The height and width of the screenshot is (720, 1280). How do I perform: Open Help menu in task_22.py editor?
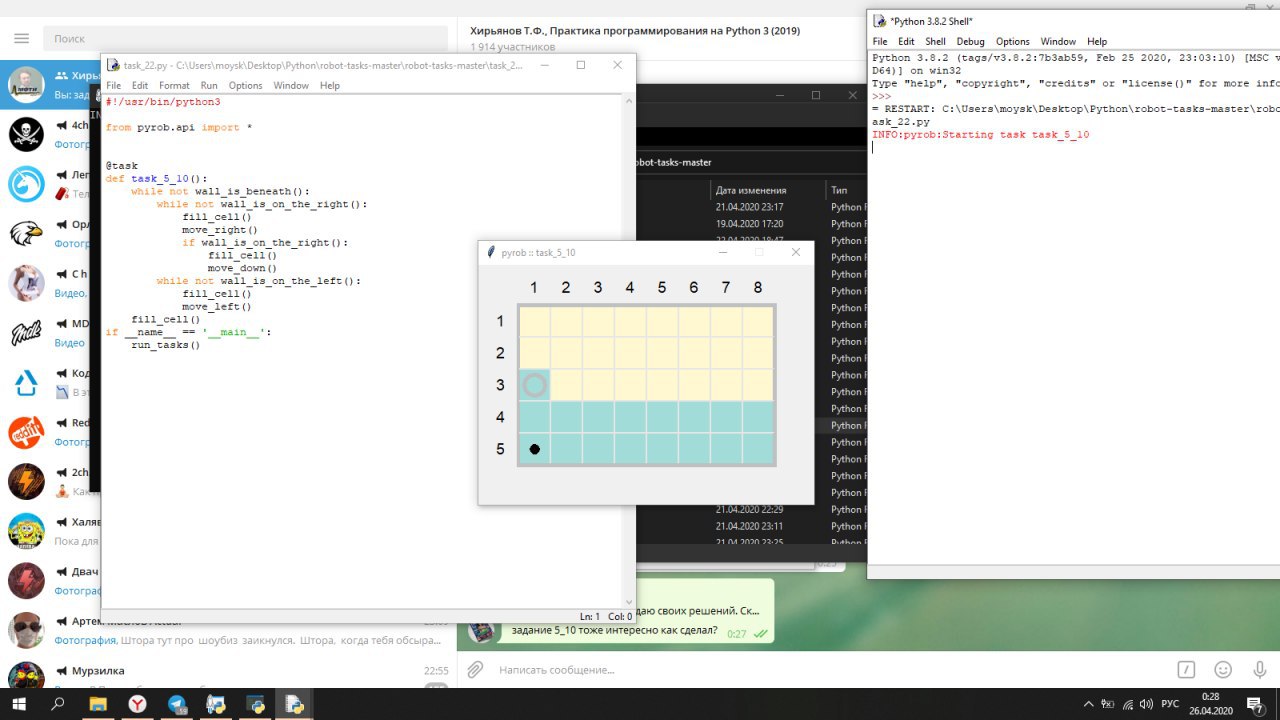point(330,86)
